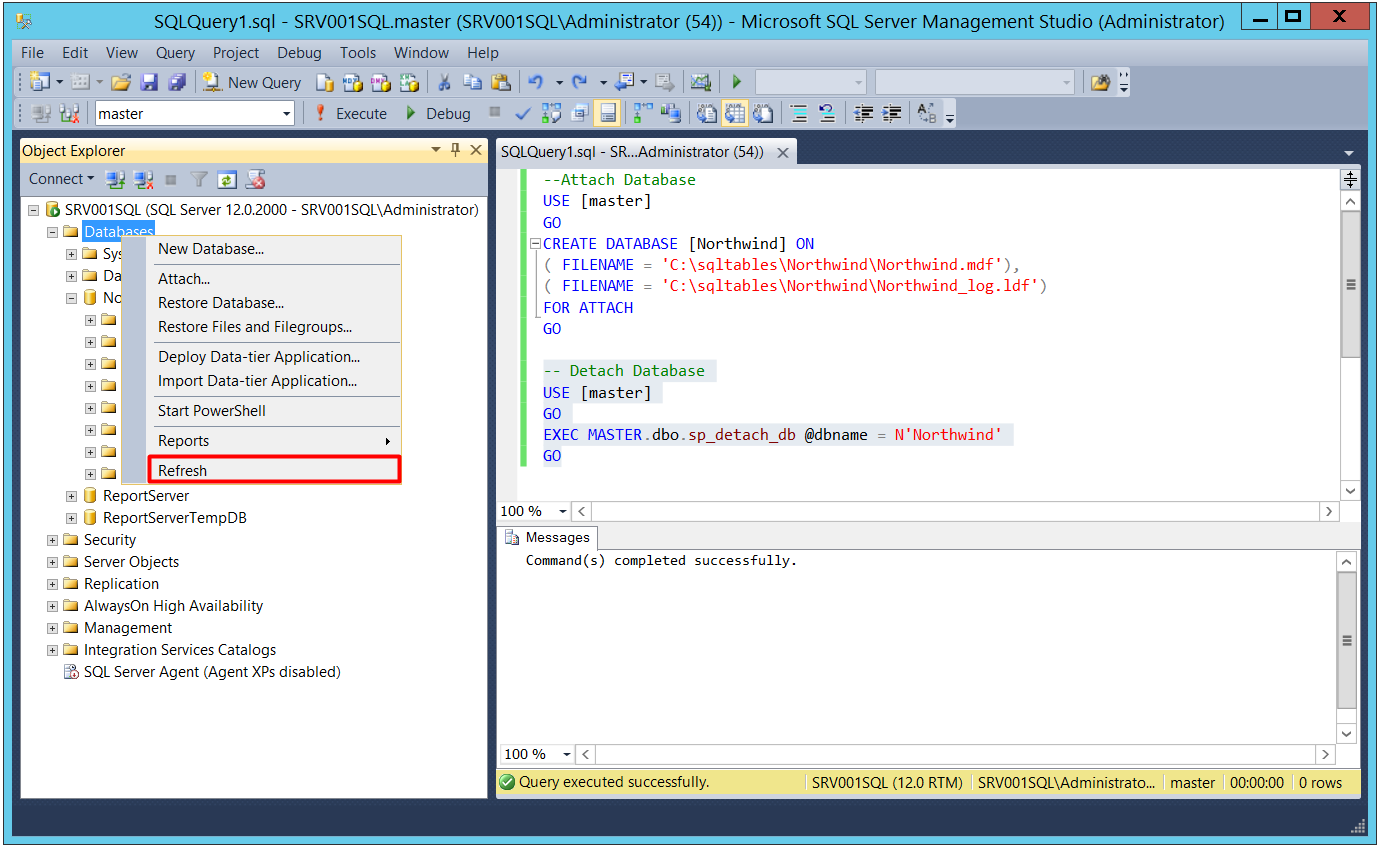Click the Save All icon
Image resolution: width=1380 pixels, height=848 pixels.
click(x=177, y=82)
